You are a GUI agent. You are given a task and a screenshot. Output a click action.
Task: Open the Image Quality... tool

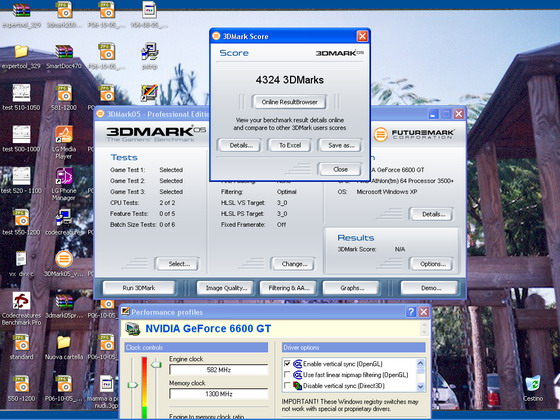click(226, 288)
